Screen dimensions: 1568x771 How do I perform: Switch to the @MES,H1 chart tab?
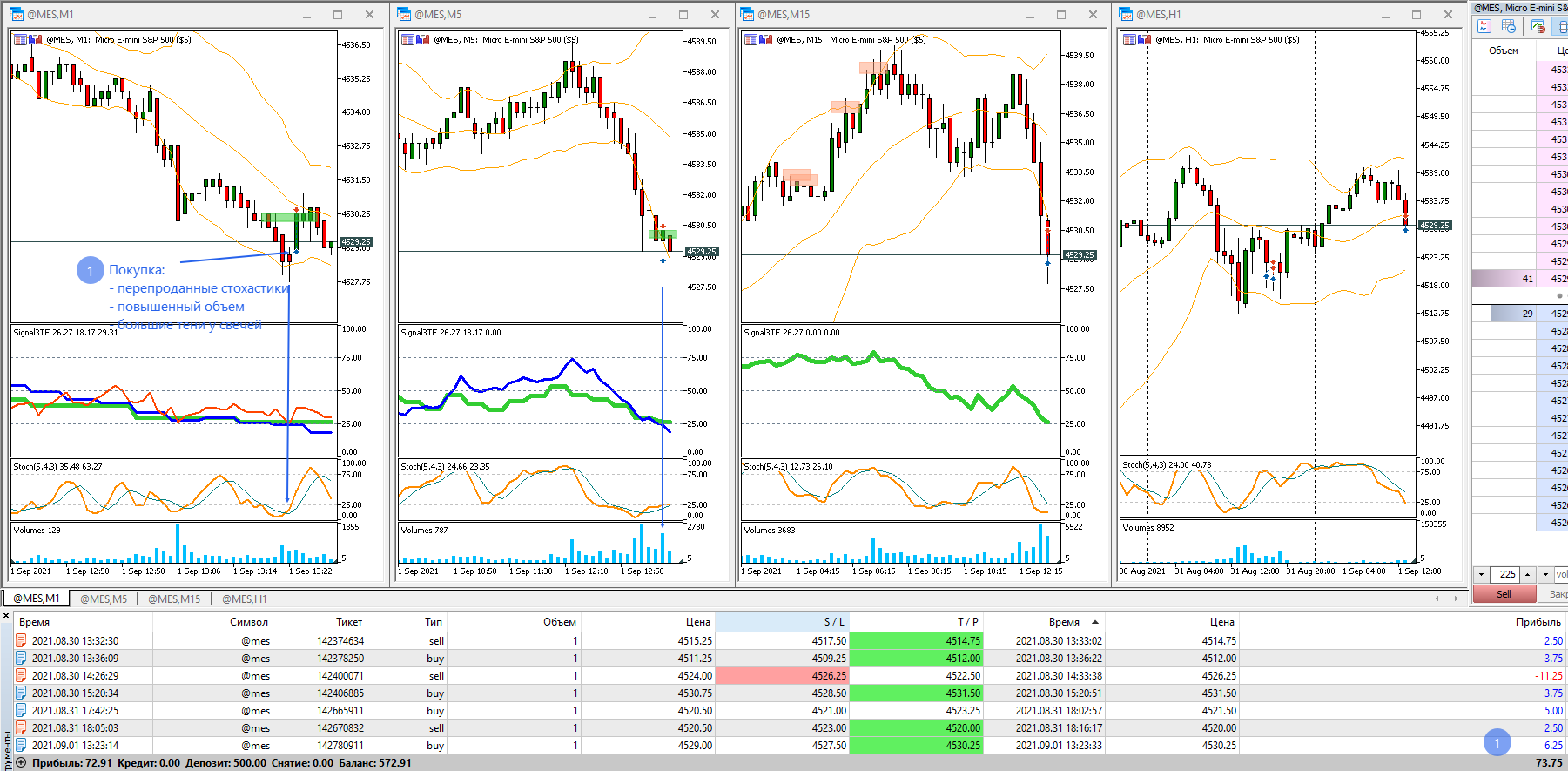[245, 599]
